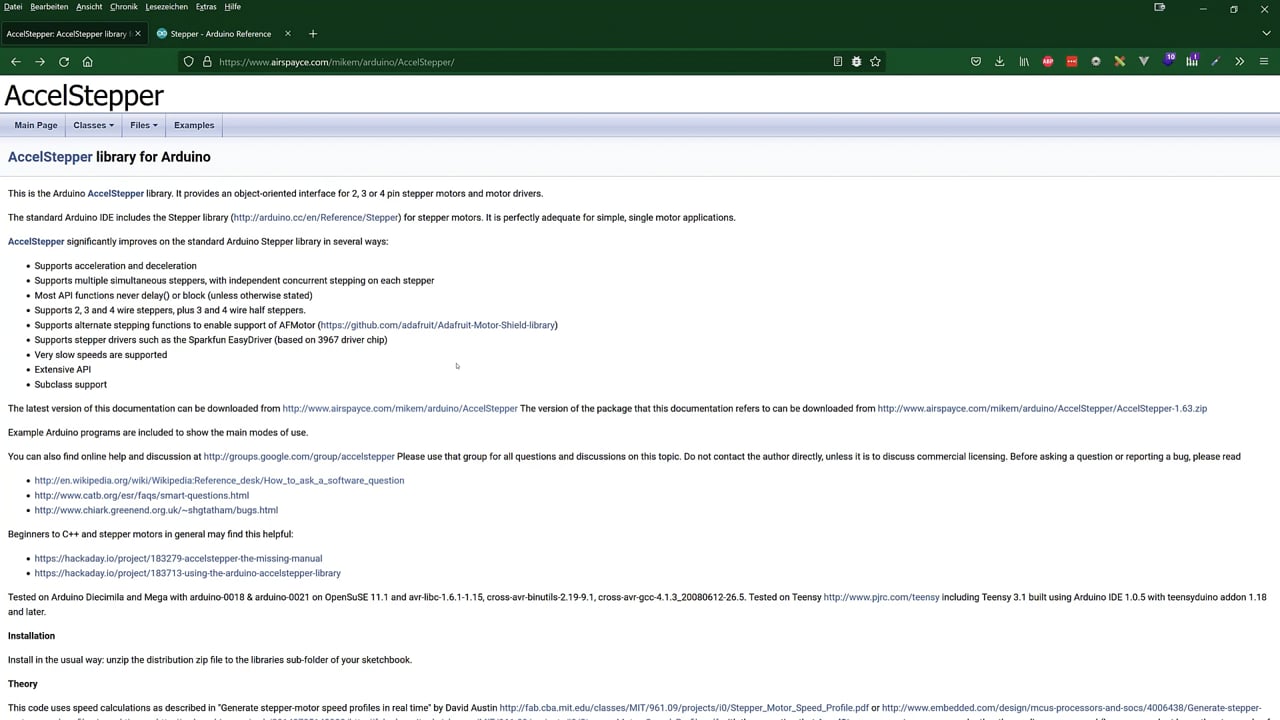Open the smart-questions.html link
Image resolution: width=1280 pixels, height=720 pixels.
click(x=142, y=496)
